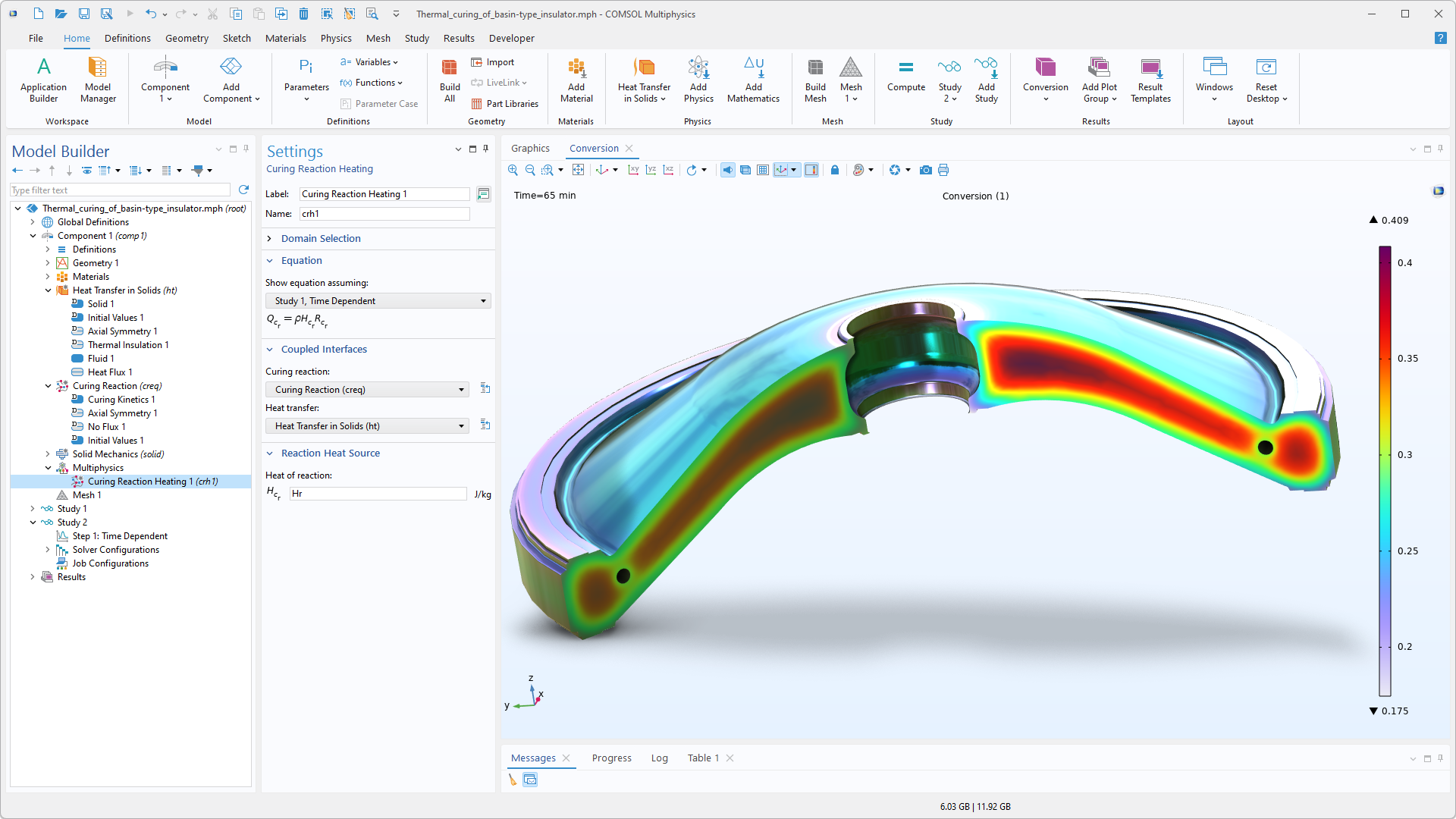Click the Zoom Extents icon
Screen dimensions: 1456x819
pyautogui.click(x=579, y=170)
